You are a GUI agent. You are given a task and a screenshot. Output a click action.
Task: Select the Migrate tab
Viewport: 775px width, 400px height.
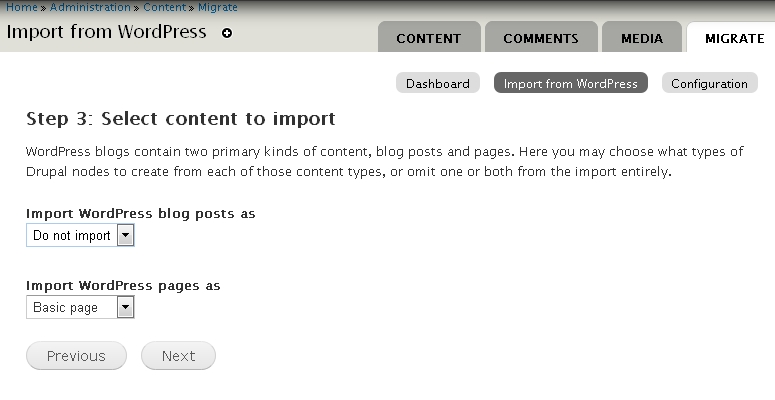pyautogui.click(x=734, y=38)
